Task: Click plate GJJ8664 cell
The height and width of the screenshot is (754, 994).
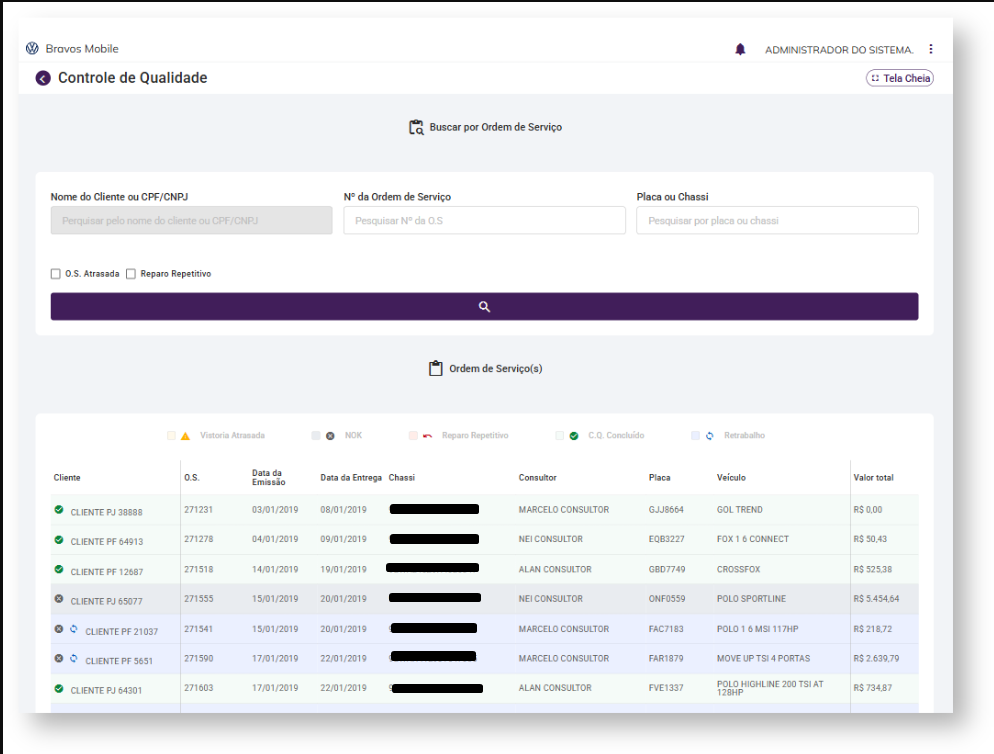Action: [x=666, y=510]
